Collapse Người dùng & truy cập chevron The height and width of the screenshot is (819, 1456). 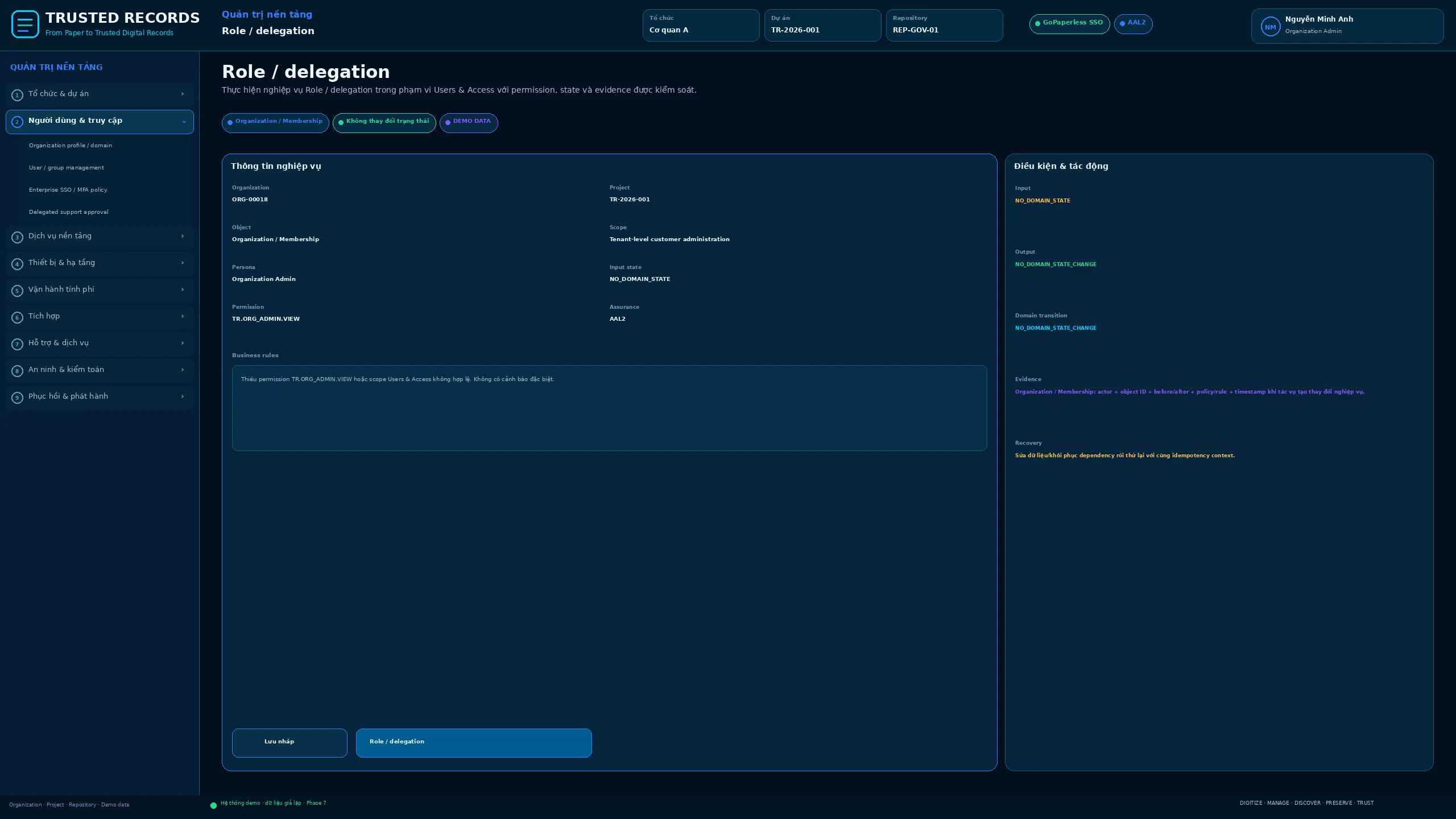click(x=184, y=122)
